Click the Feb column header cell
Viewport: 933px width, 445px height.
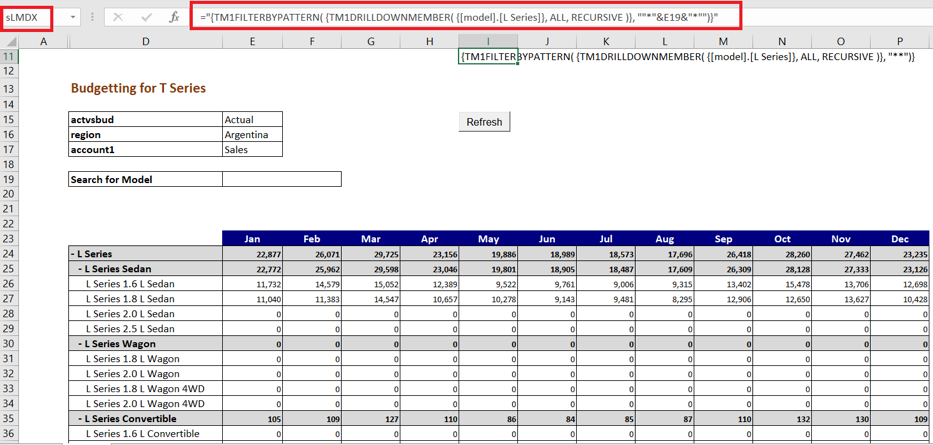[312, 239]
